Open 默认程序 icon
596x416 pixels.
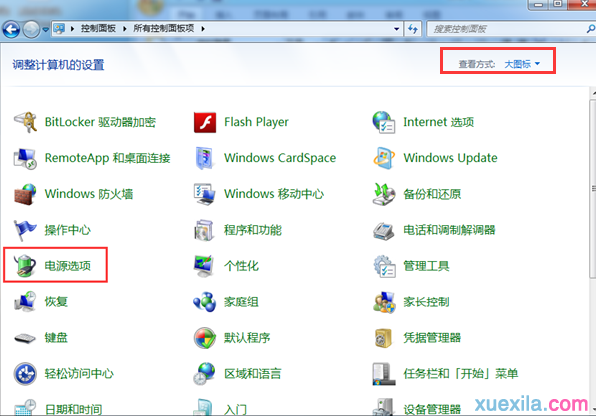point(205,338)
